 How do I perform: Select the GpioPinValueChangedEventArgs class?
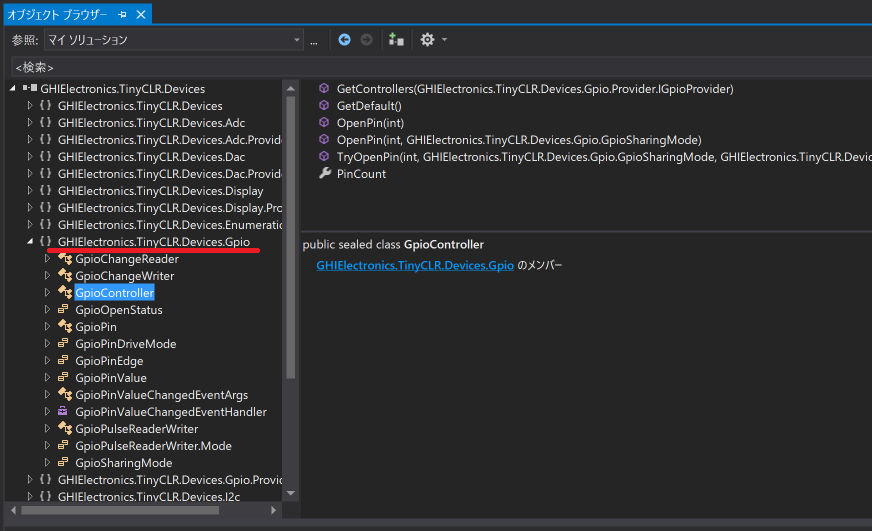[162, 395]
